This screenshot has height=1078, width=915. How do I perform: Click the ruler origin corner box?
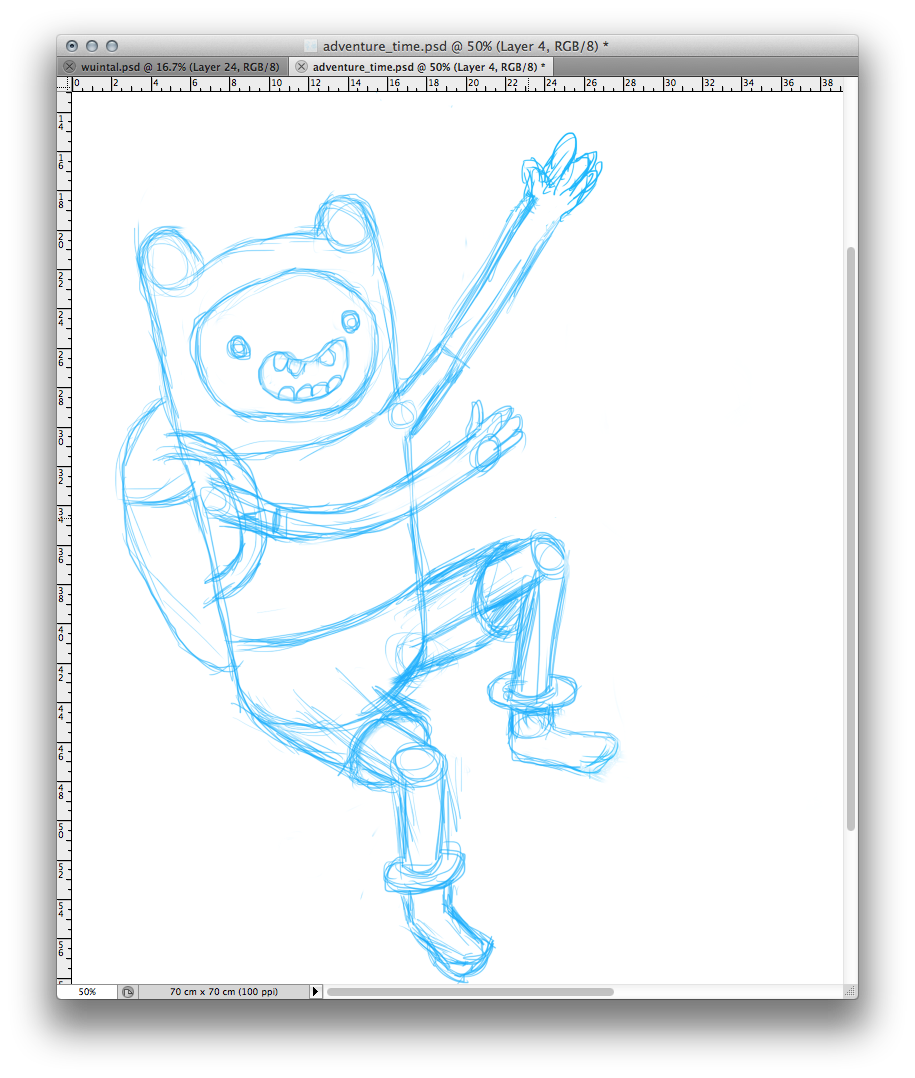click(x=64, y=84)
